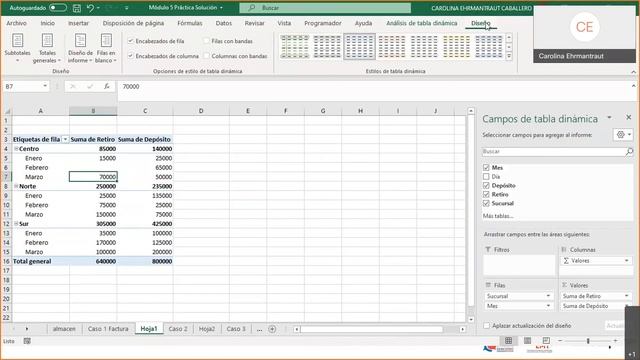Click the Save icon in title bar
Screen dimensions: 640x360
76,8
